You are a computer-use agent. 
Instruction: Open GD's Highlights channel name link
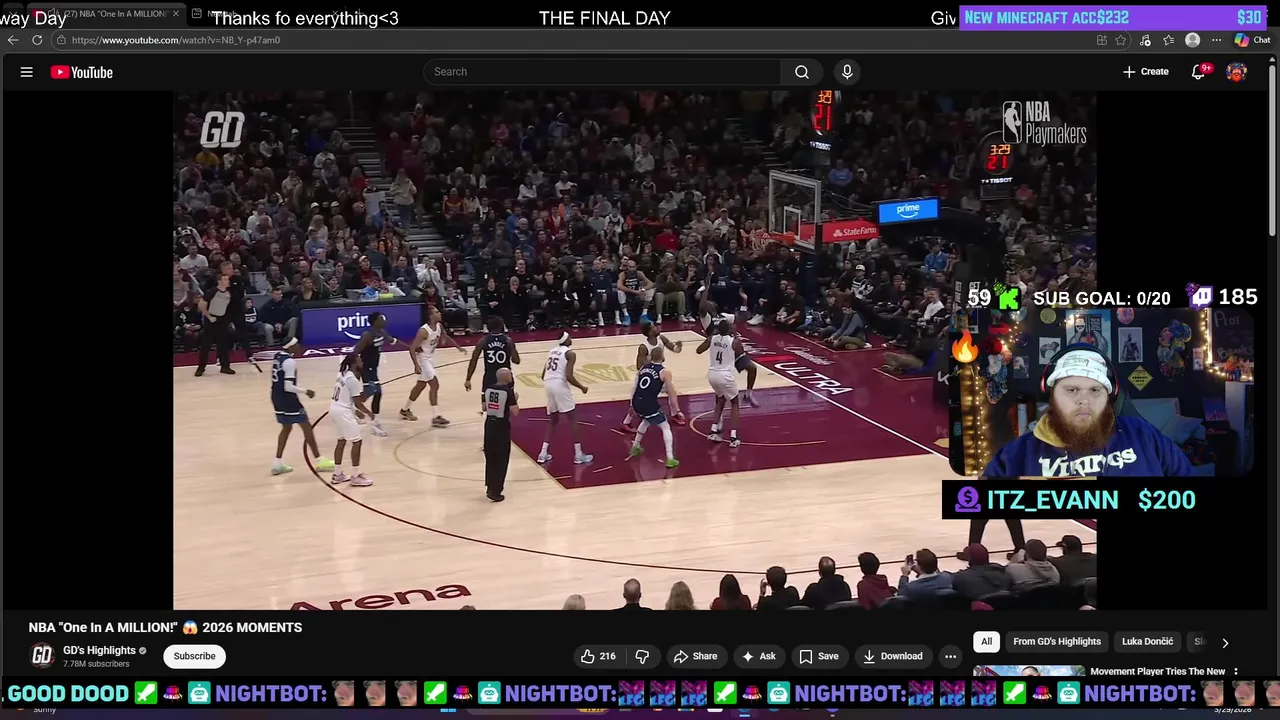coord(99,651)
